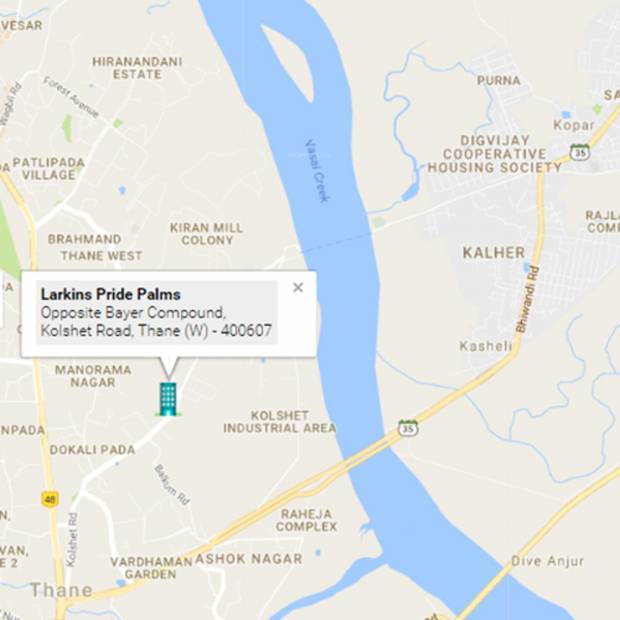Click the Kolshet Industrial Area label

tap(280, 422)
